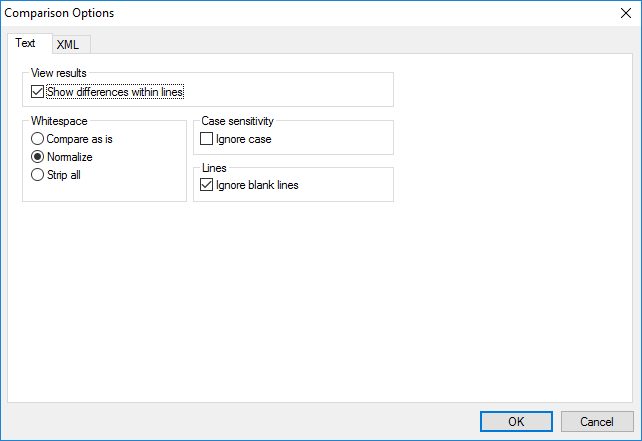Select the Text tab
Screen dimensions: 642x441
click(x=25, y=43)
